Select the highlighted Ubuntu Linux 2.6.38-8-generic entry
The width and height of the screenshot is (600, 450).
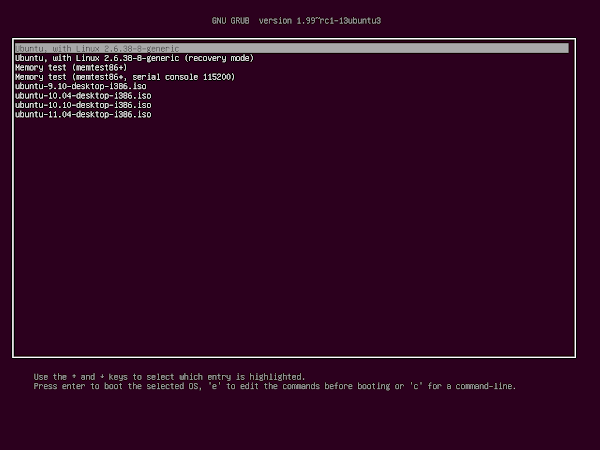pos(292,49)
